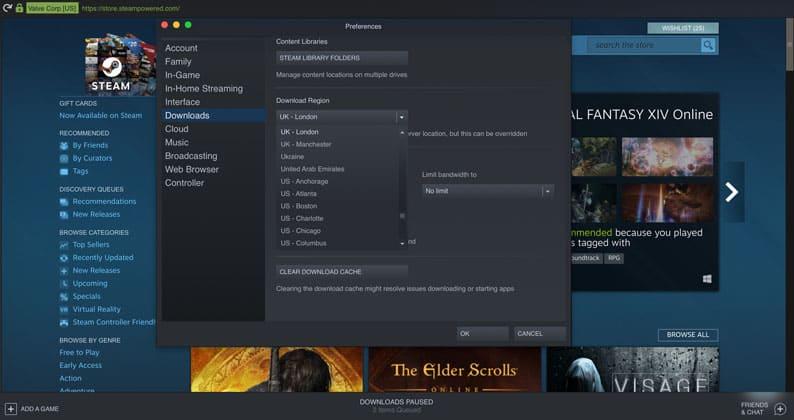Click the Virtual Reality icon

coord(64,310)
